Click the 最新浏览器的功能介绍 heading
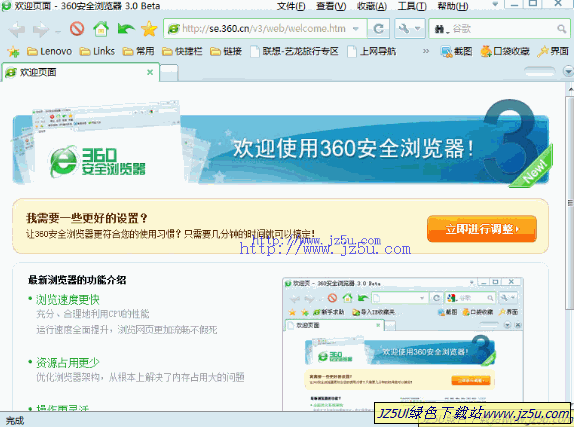The image size is (574, 427). click(x=77, y=280)
